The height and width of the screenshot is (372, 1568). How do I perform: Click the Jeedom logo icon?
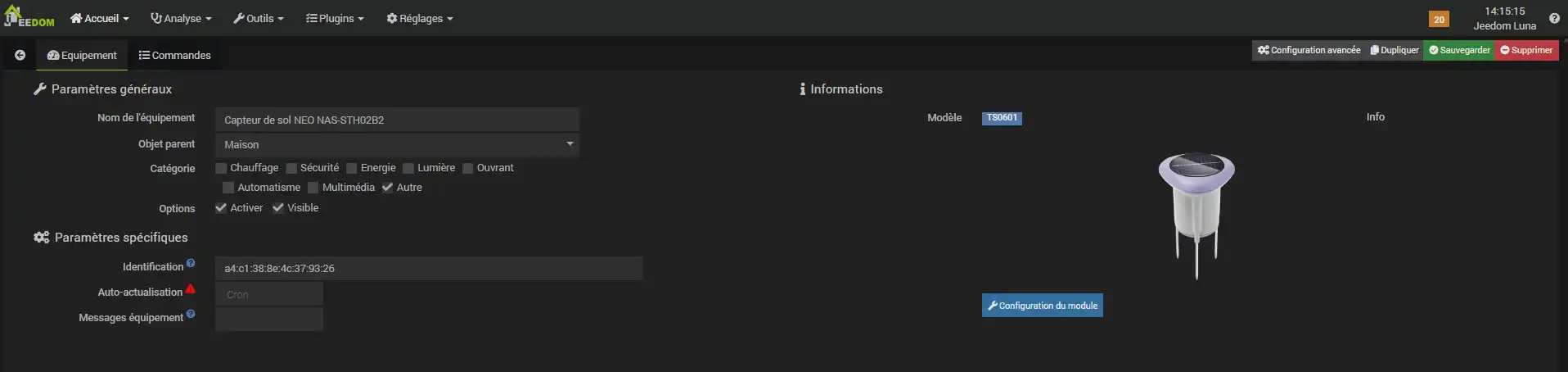[29, 17]
